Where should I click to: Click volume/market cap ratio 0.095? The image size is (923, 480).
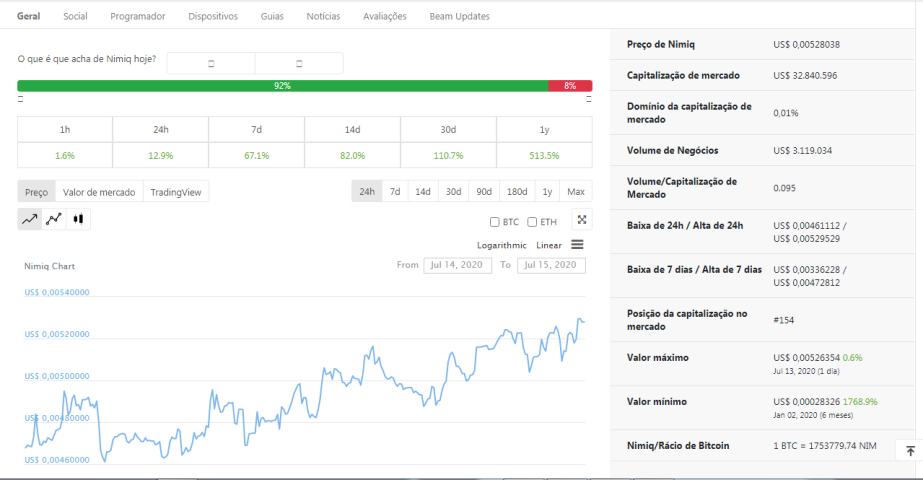point(784,188)
